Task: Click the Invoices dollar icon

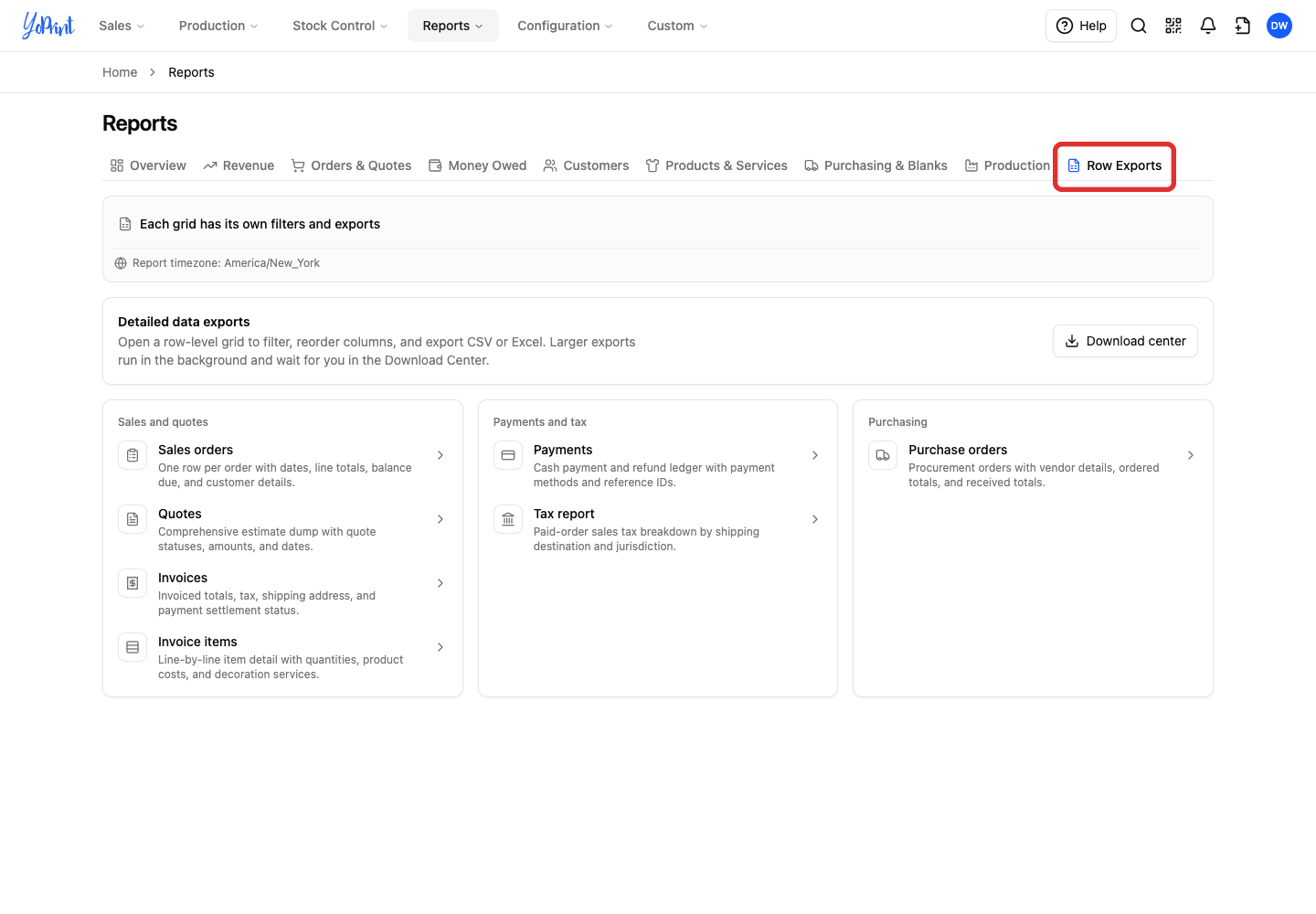Action: point(133,583)
